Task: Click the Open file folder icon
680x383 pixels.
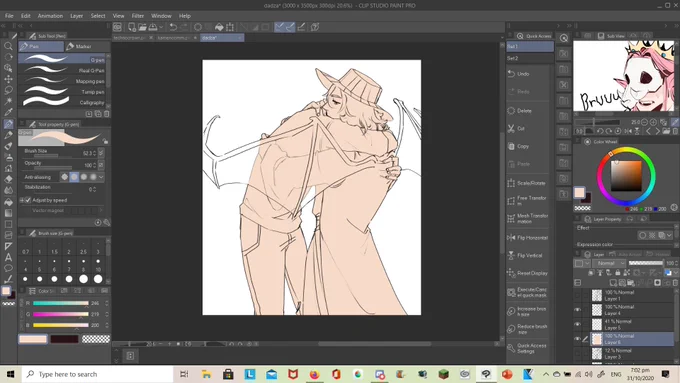Action: point(142,27)
